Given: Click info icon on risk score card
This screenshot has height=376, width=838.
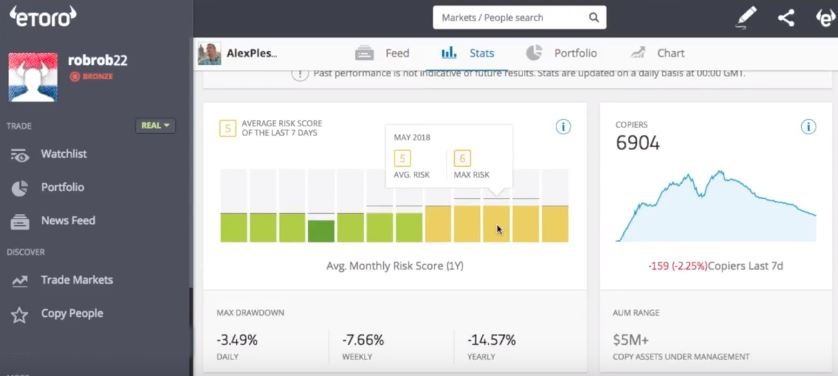Looking at the screenshot, I should click(563, 127).
